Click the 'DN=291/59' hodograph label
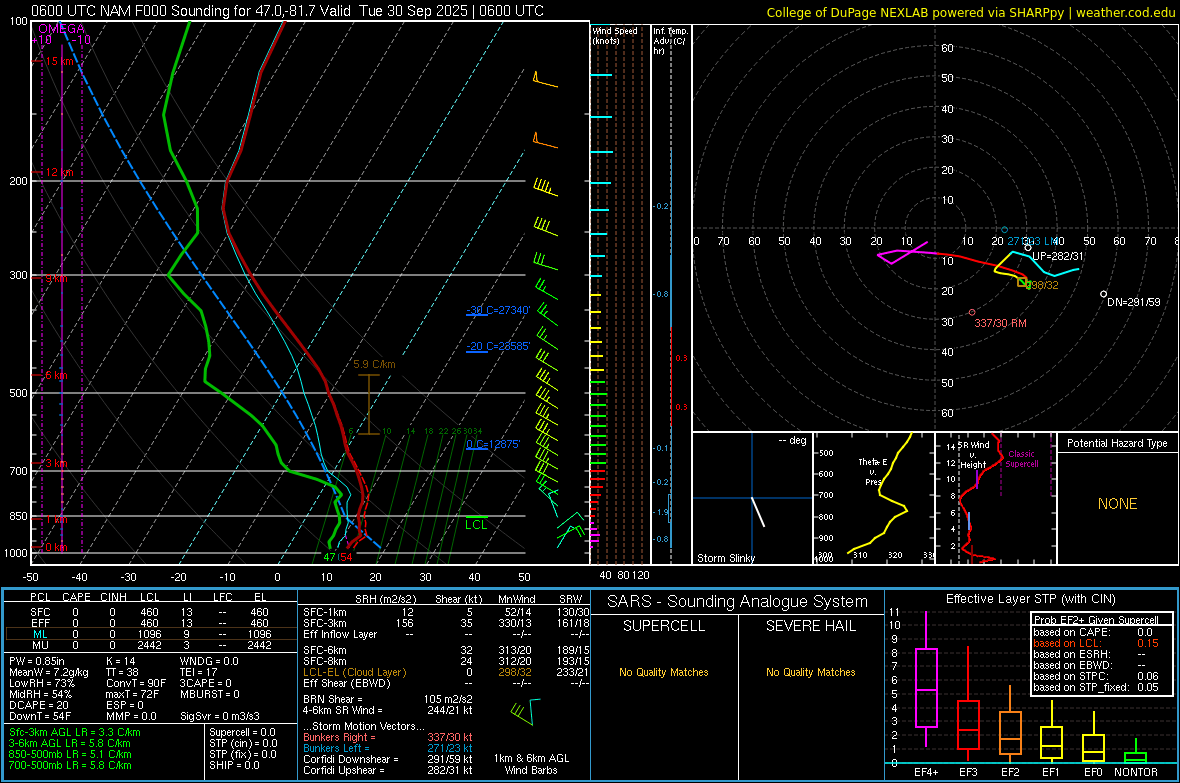The height and width of the screenshot is (783, 1180). coord(1133,302)
